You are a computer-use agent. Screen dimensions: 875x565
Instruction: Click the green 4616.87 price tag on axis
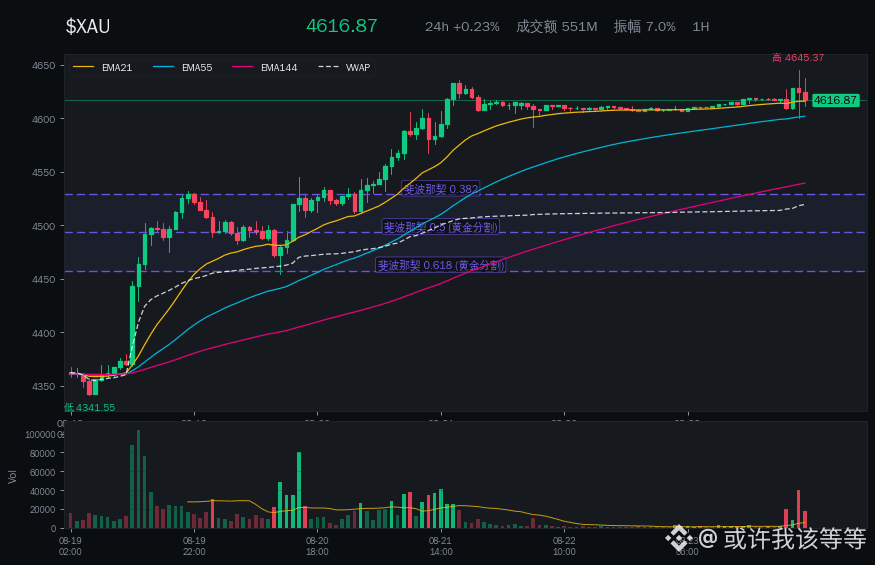[835, 100]
